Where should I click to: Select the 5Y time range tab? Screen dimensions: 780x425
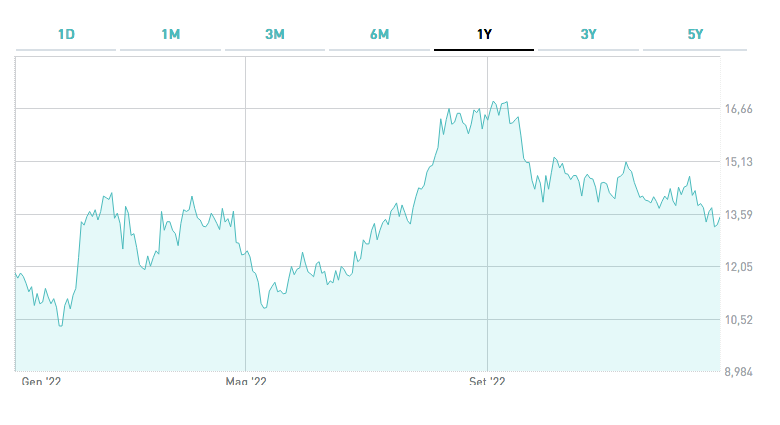(x=695, y=35)
